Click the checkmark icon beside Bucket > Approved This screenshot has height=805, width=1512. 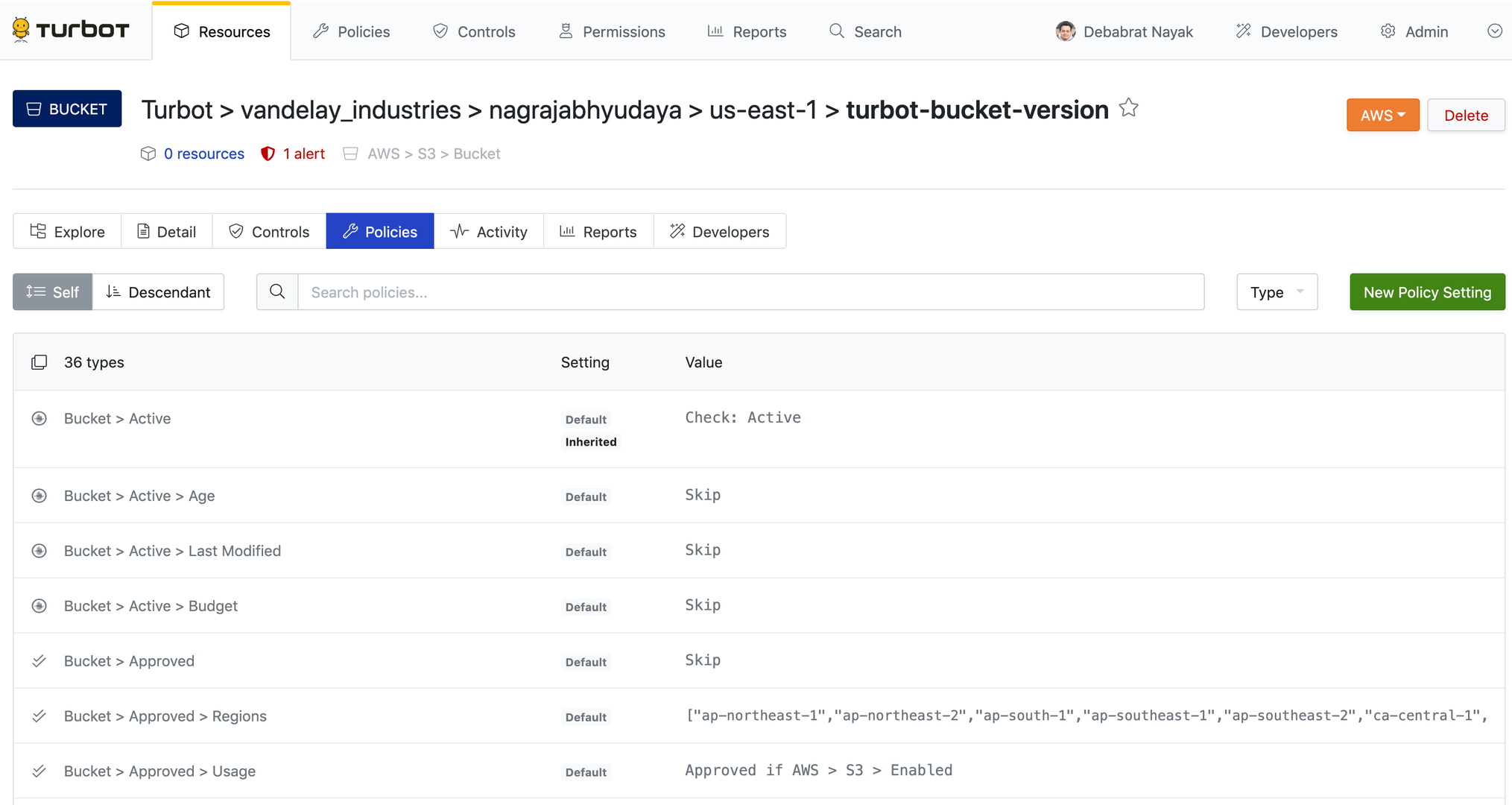(x=39, y=661)
